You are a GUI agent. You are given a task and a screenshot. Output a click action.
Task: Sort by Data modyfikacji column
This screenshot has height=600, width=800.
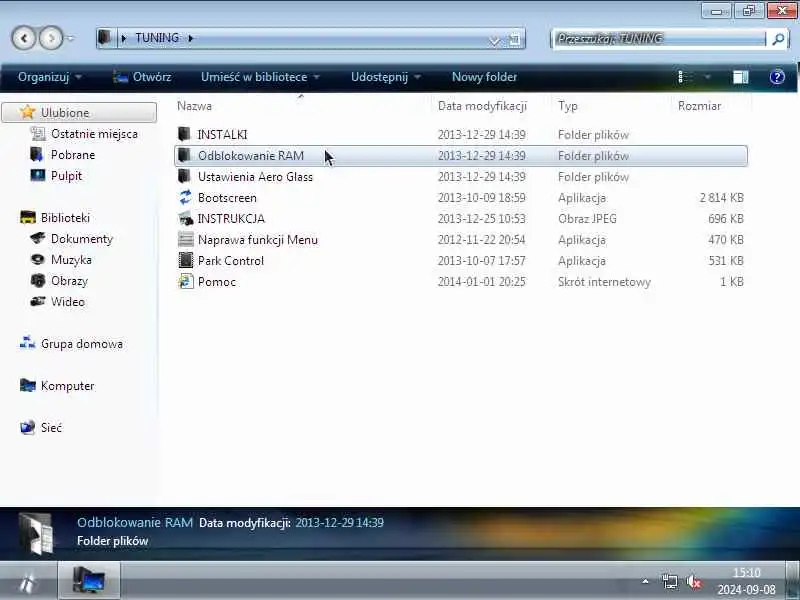(482, 106)
